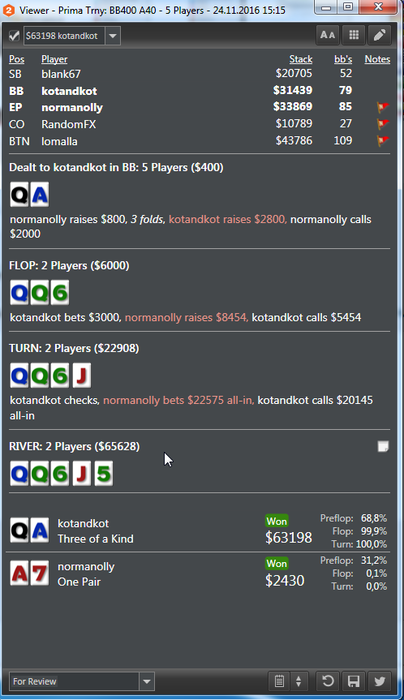Click the Notes column header

(377, 59)
